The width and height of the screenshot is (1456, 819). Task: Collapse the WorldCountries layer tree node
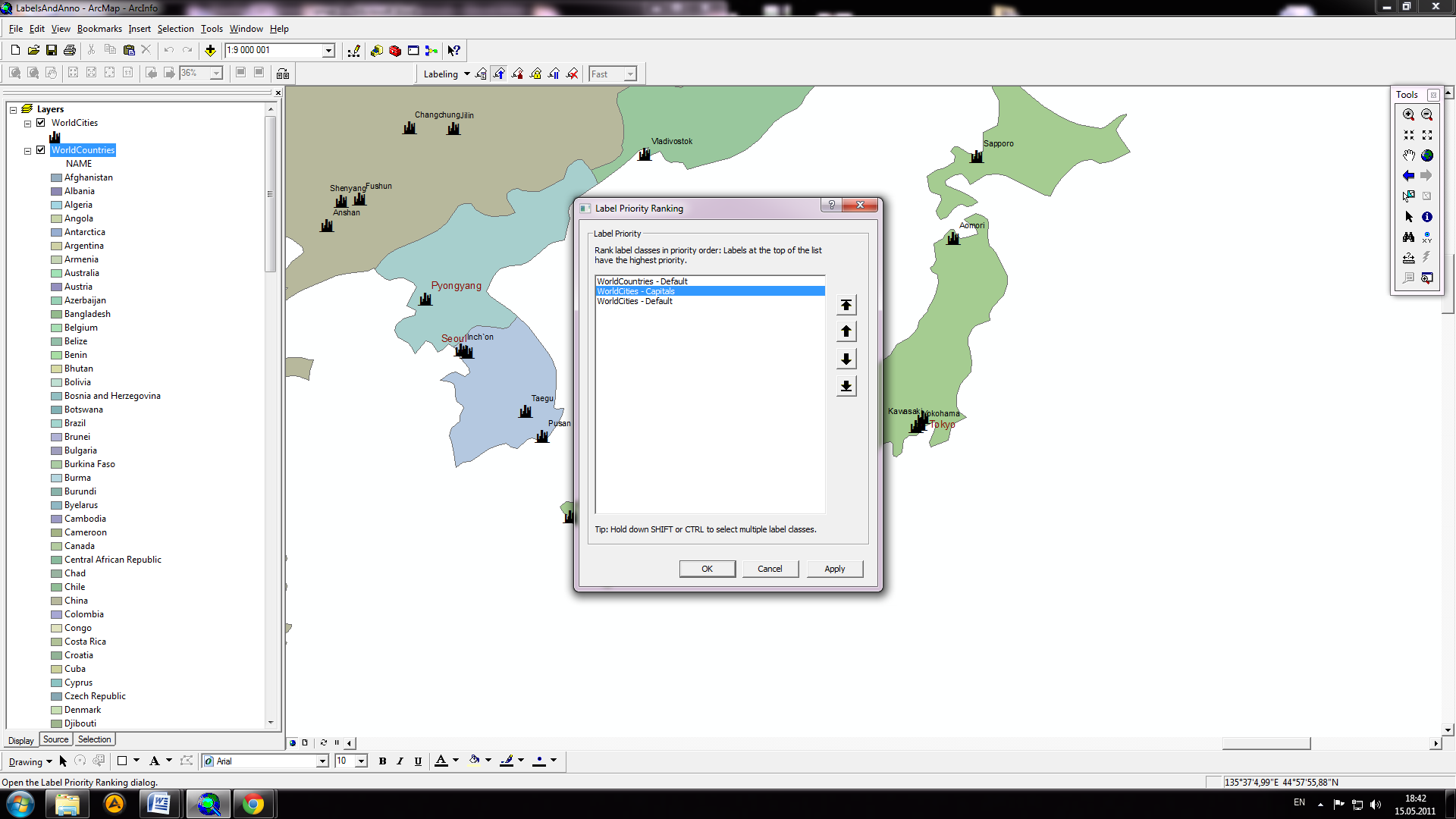point(27,150)
